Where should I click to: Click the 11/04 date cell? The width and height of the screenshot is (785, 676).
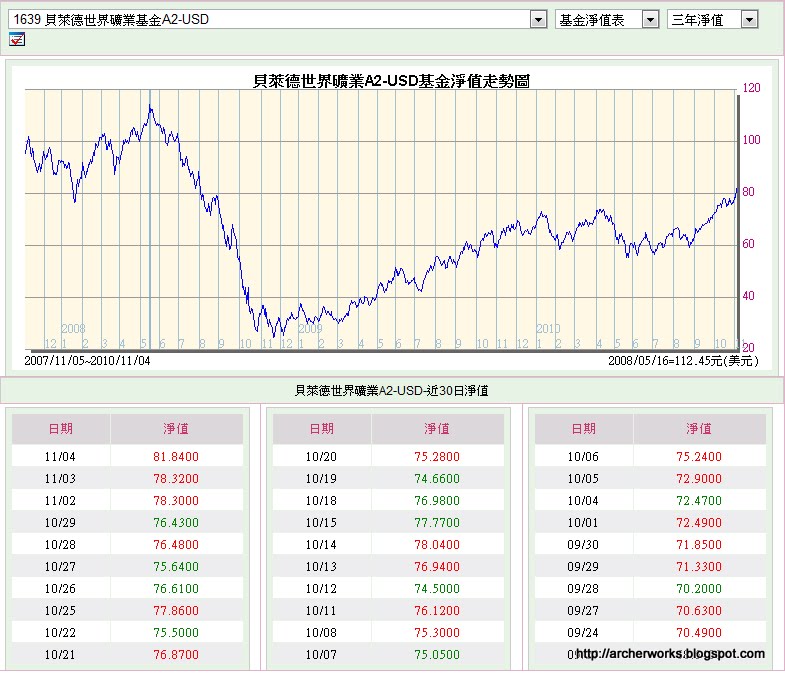[x=60, y=457]
